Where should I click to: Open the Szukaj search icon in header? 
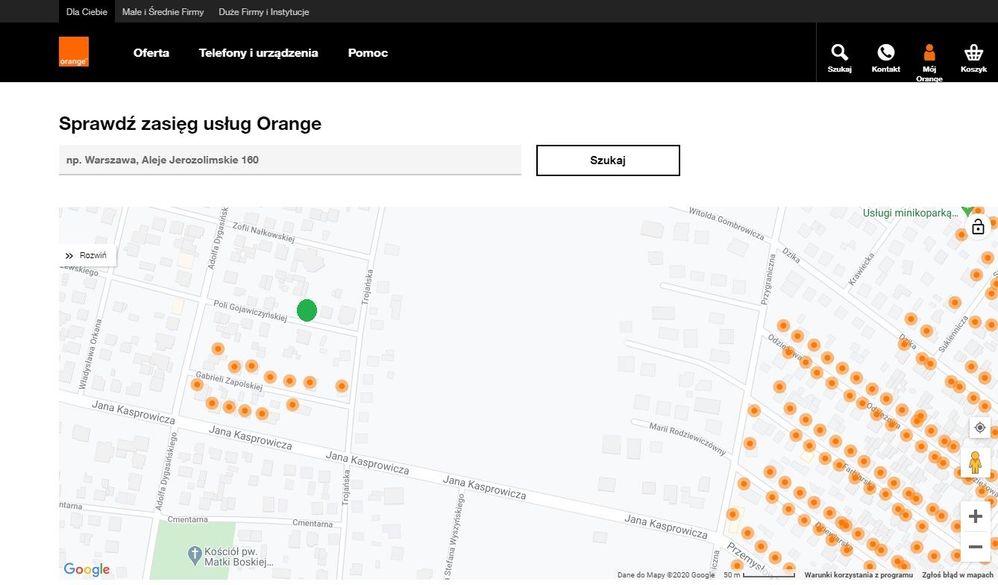[x=839, y=56]
